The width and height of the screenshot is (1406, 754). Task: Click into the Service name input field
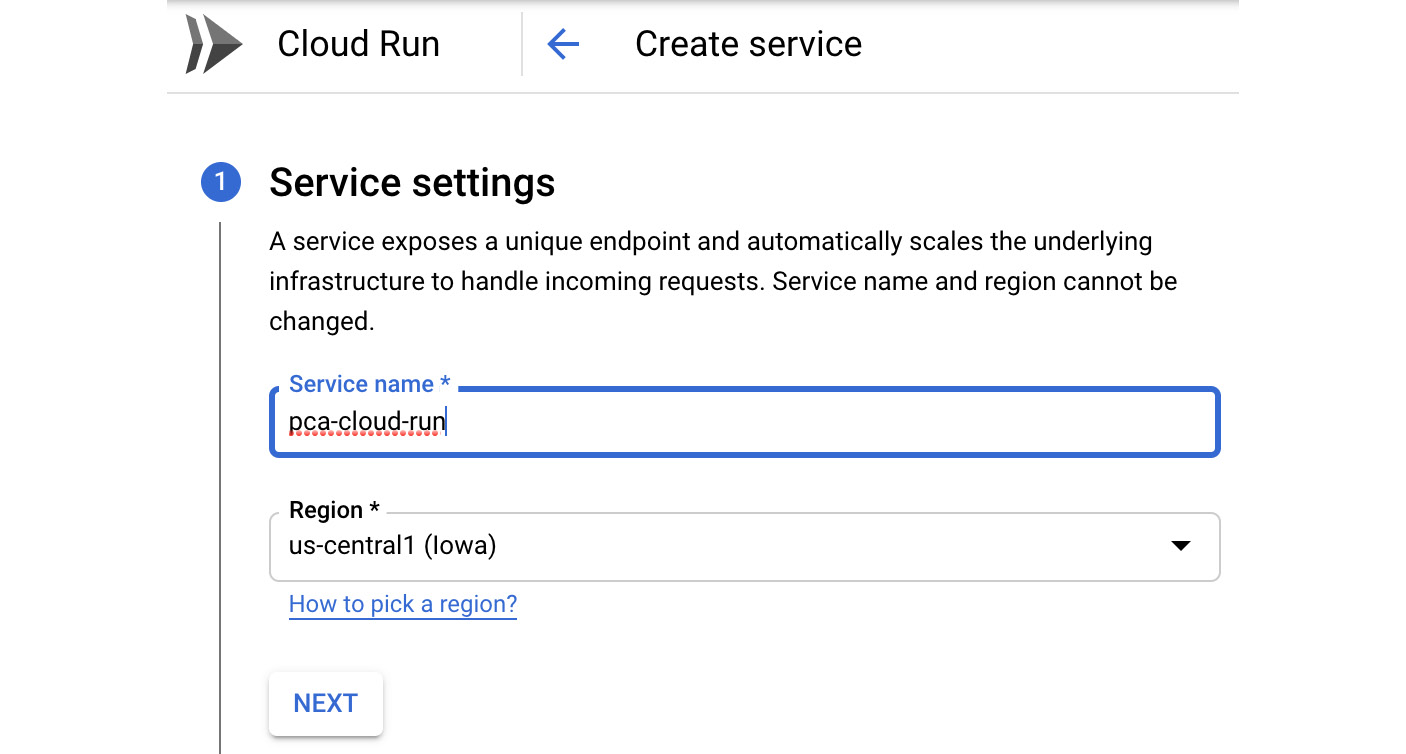click(745, 422)
